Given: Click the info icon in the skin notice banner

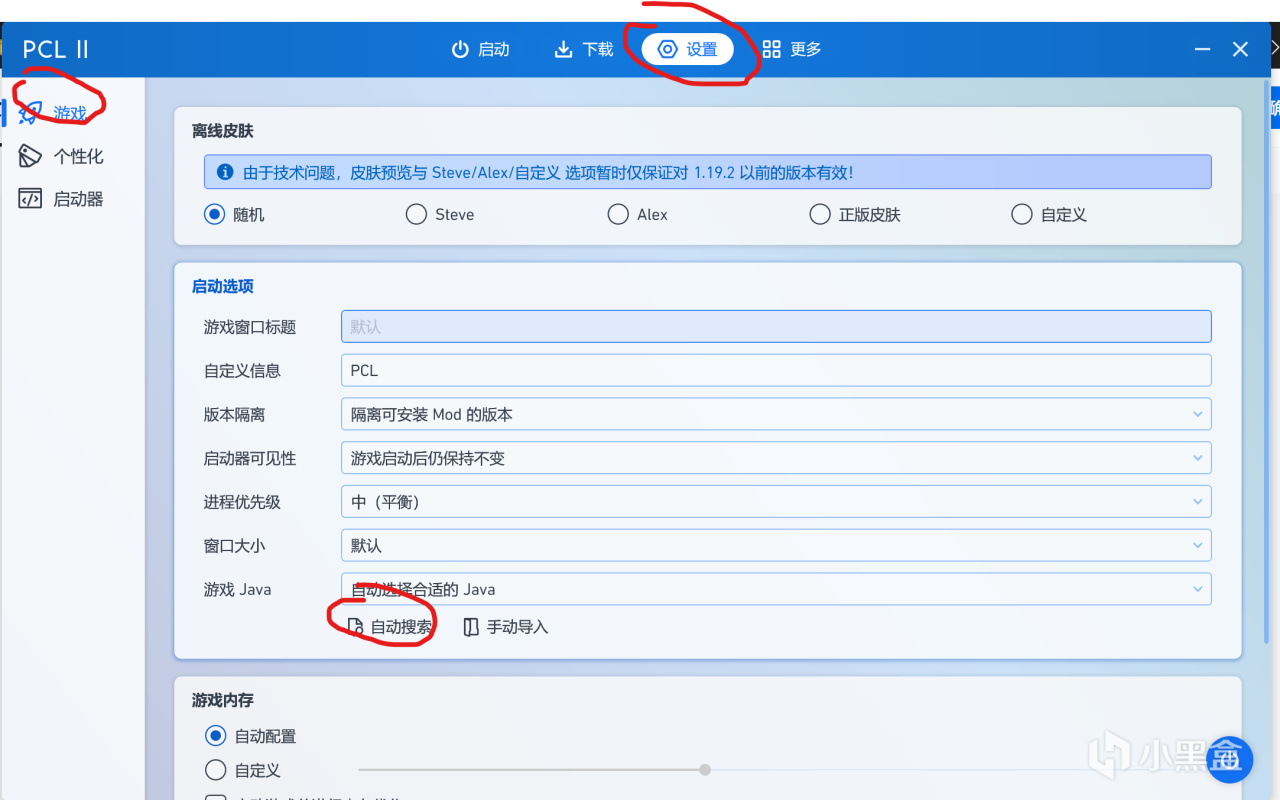Looking at the screenshot, I should click(x=225, y=172).
